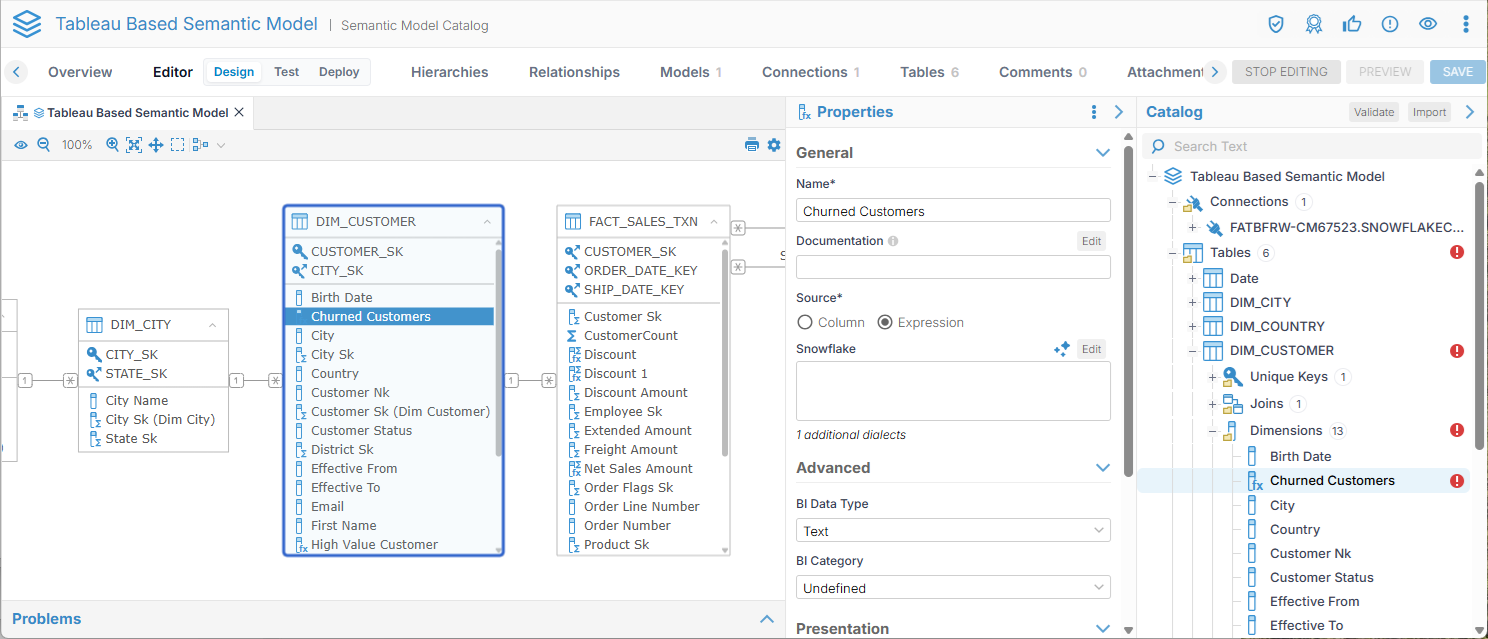The image size is (1488, 639).
Task: Select the Column source radio button
Action: click(805, 322)
